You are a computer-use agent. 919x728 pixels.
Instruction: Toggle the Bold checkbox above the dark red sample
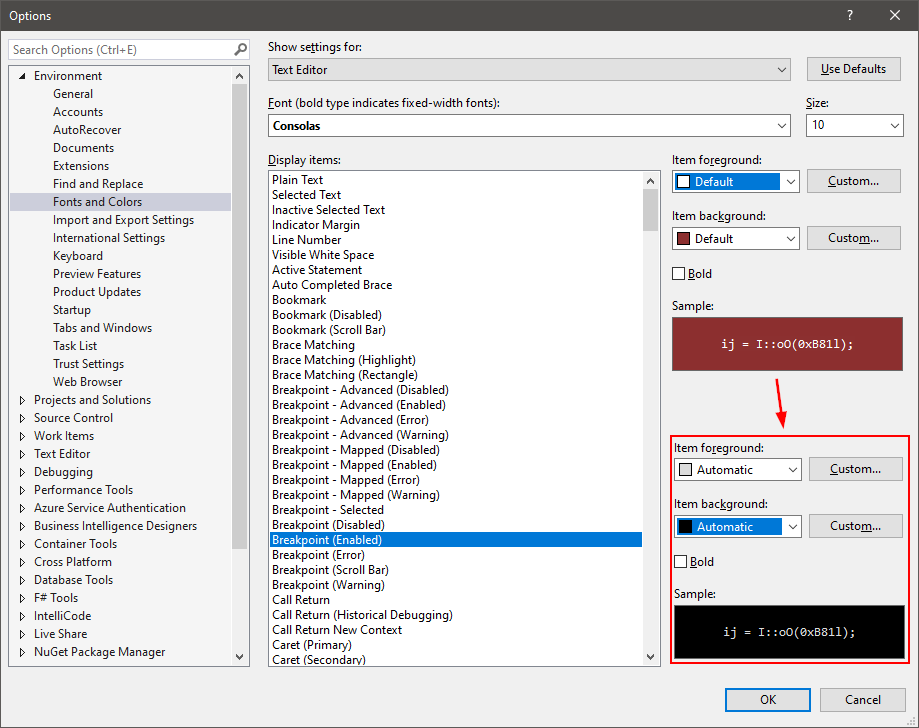[679, 274]
